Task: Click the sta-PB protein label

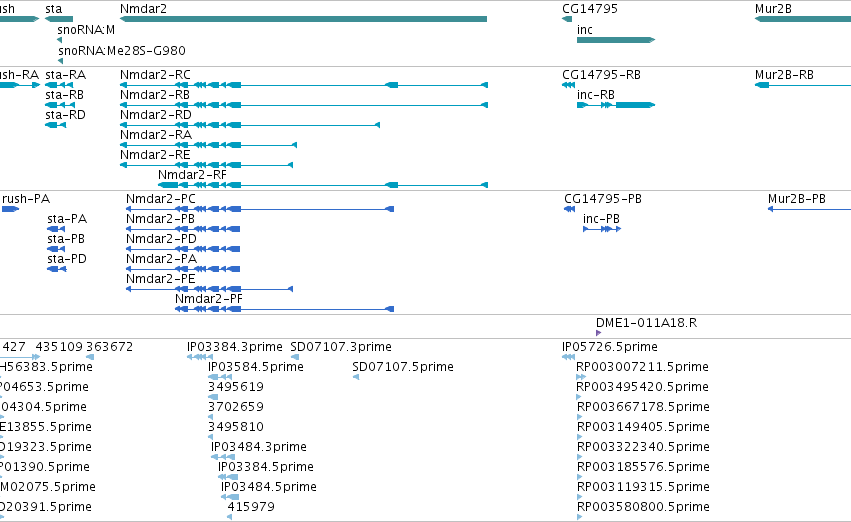Action: [66, 239]
